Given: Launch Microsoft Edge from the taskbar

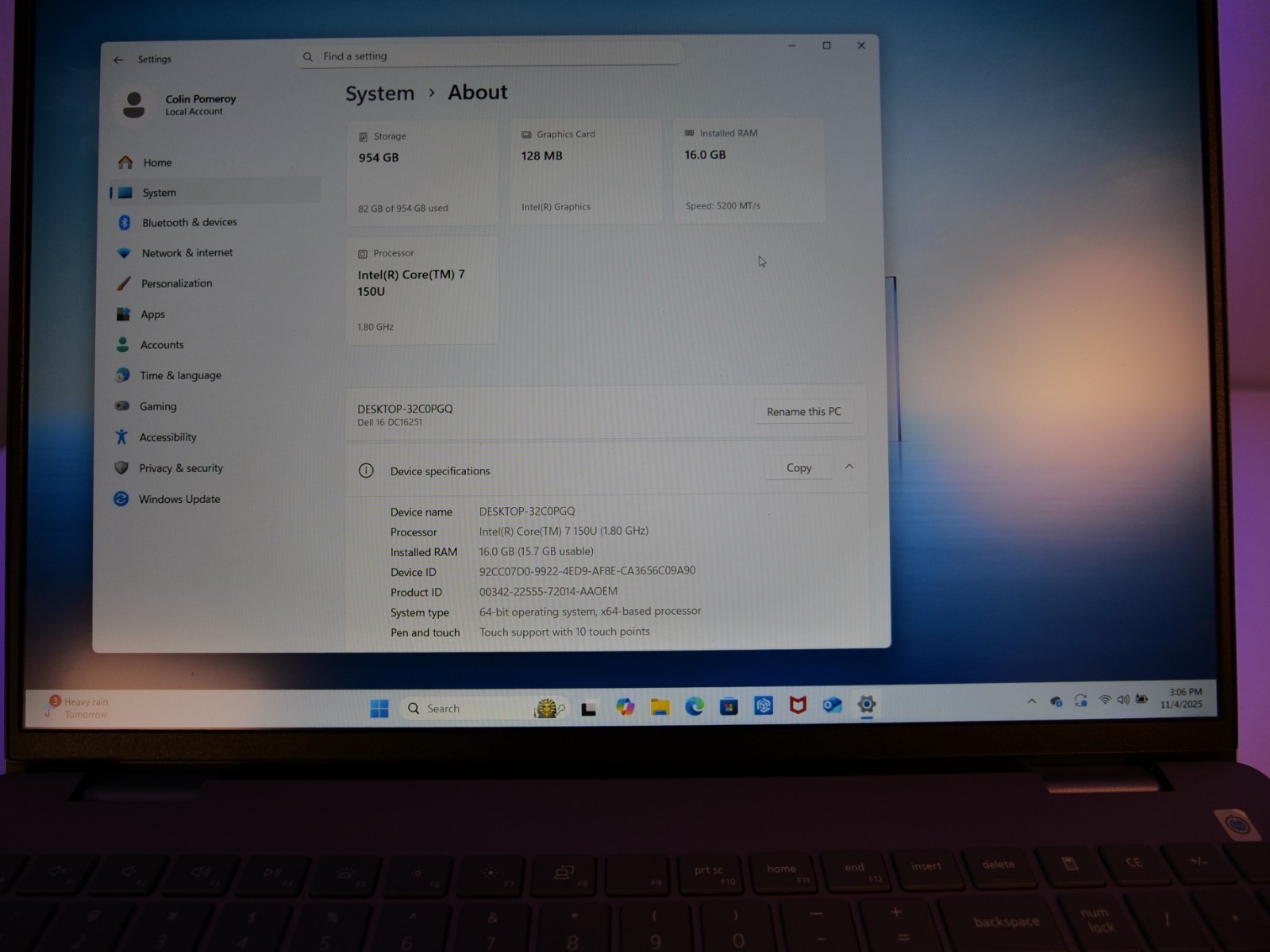Looking at the screenshot, I should [x=695, y=706].
